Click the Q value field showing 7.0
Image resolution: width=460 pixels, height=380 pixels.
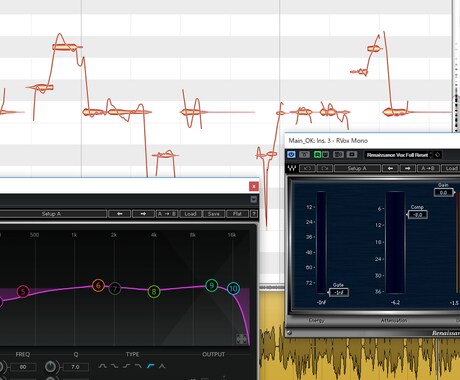(x=76, y=367)
